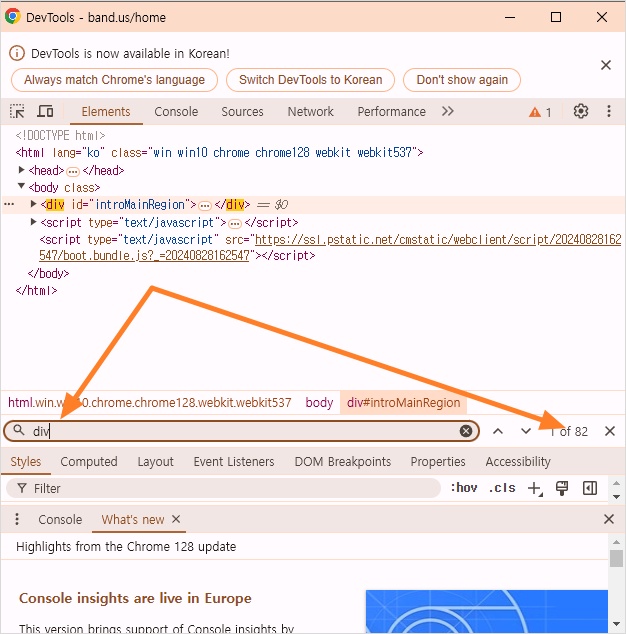Screen dimensions: 626x634
Task: Click styles pane scroll down arrow
Action: point(616,497)
